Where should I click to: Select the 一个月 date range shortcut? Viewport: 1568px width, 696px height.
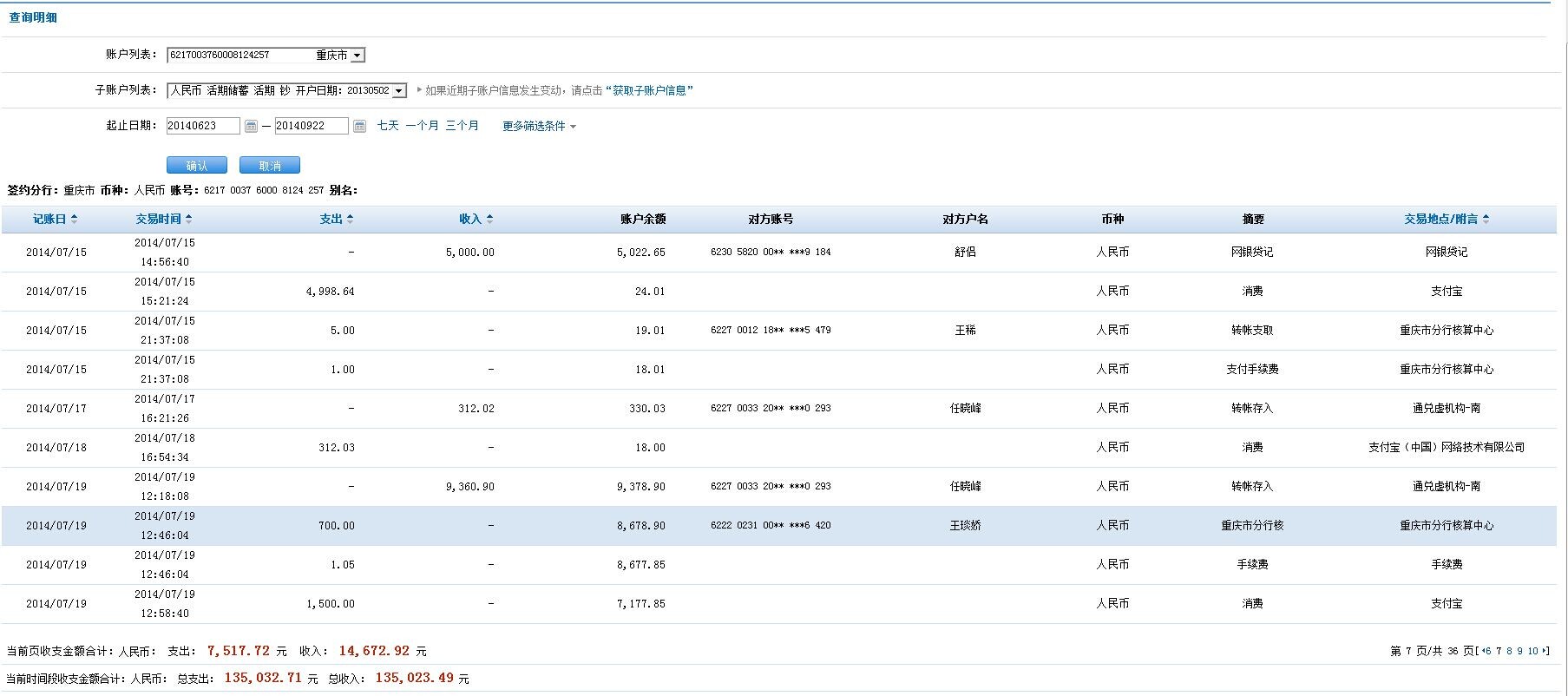point(422,126)
